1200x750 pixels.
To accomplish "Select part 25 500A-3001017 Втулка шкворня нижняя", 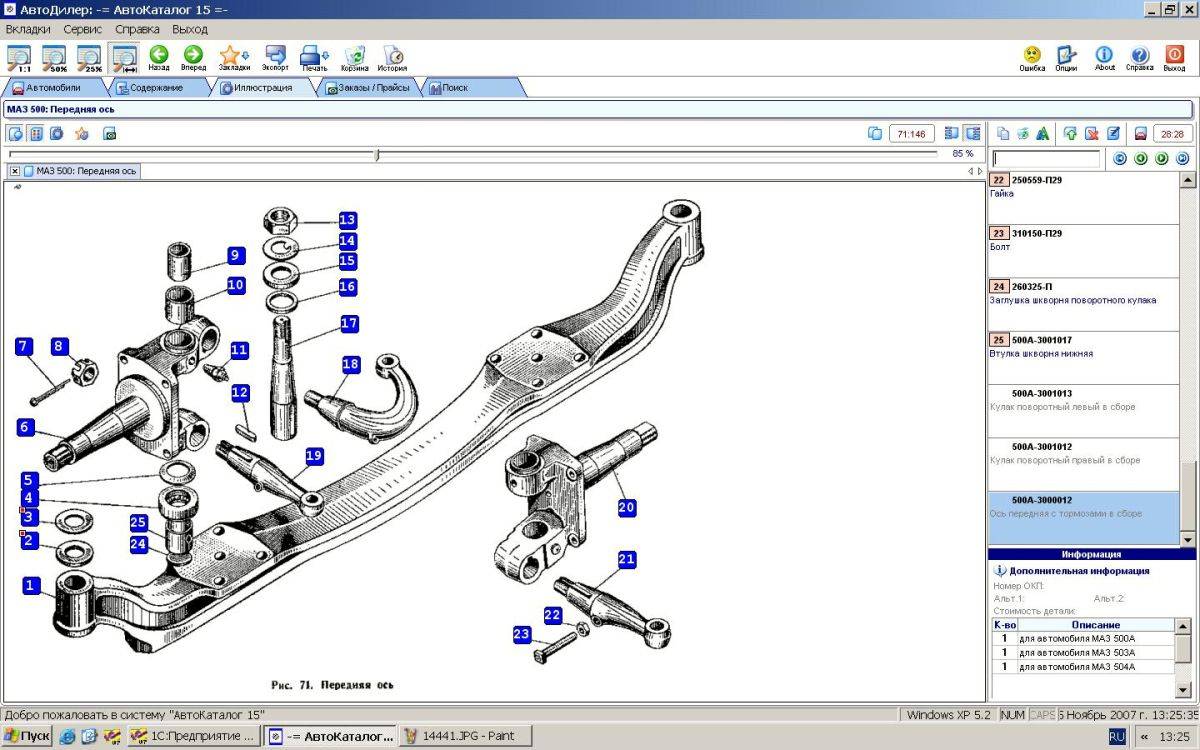I will pos(1084,358).
